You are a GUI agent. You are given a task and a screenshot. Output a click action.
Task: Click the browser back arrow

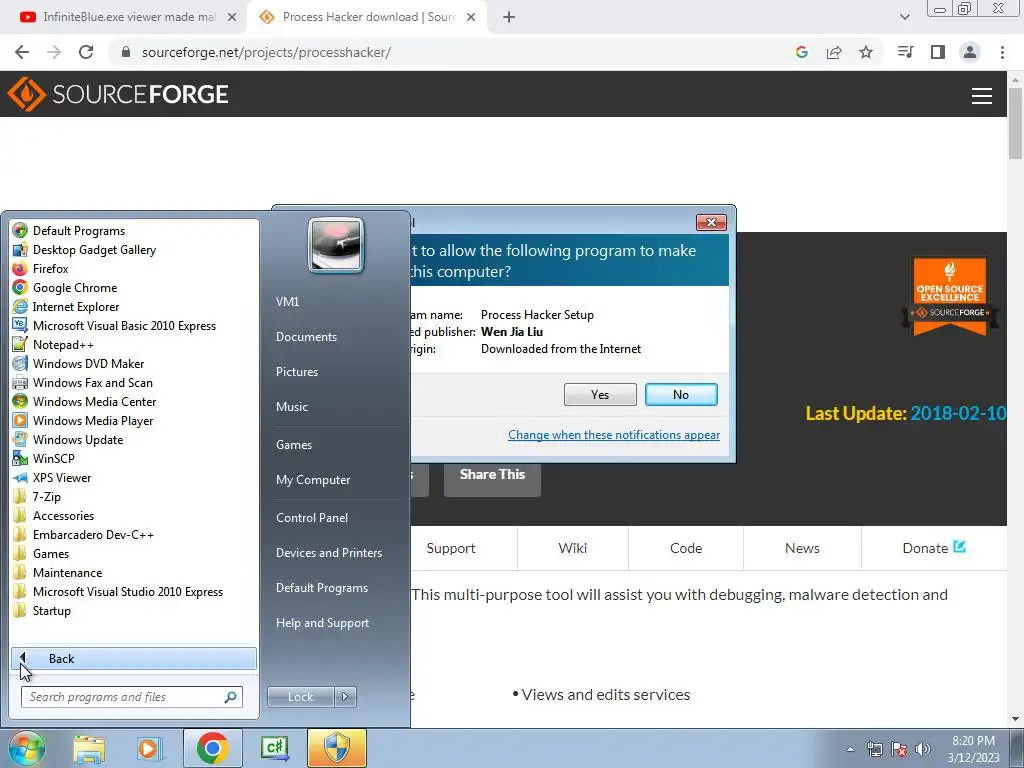click(x=22, y=52)
